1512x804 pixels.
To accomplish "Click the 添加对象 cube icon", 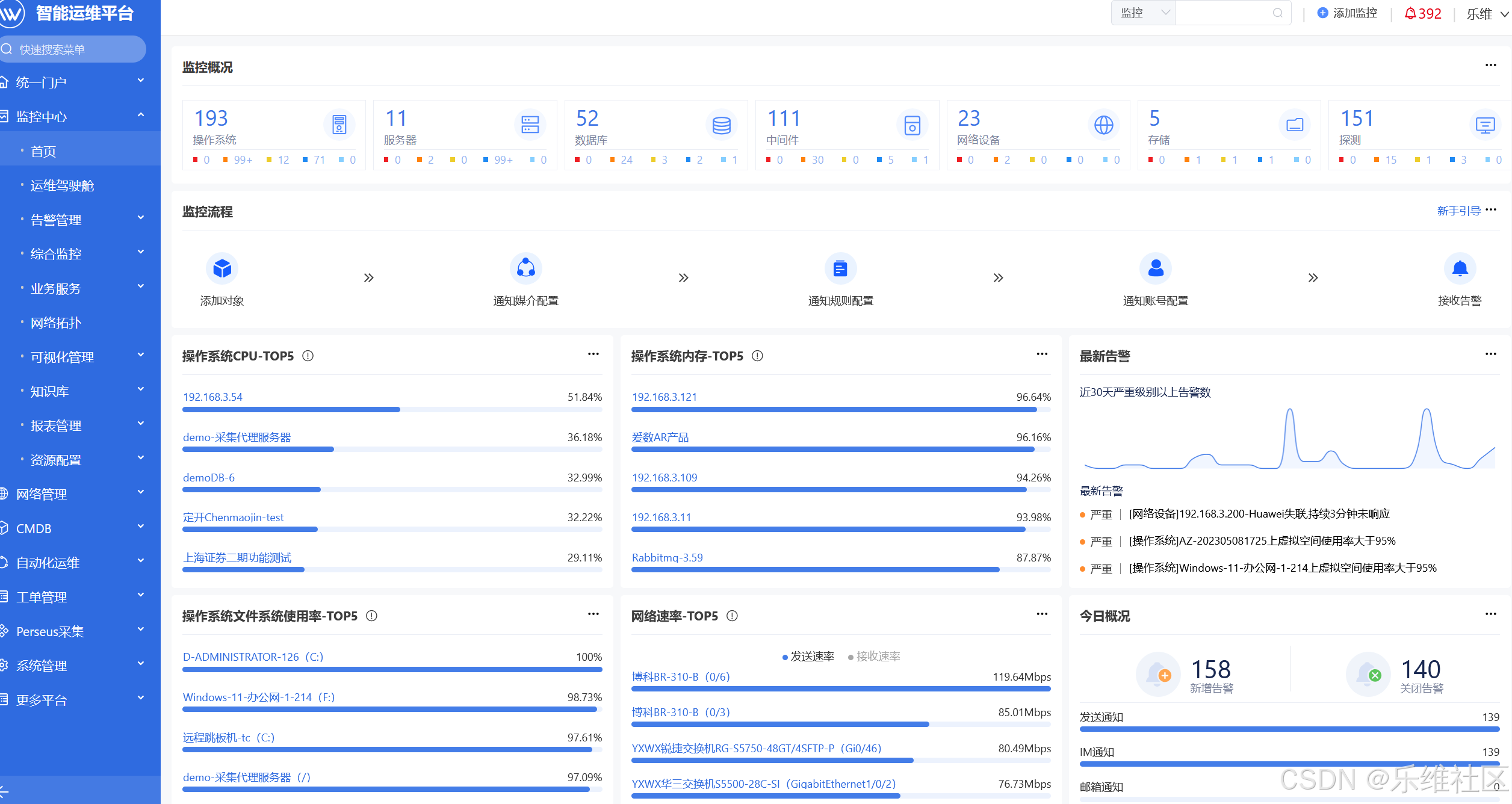I will point(222,268).
